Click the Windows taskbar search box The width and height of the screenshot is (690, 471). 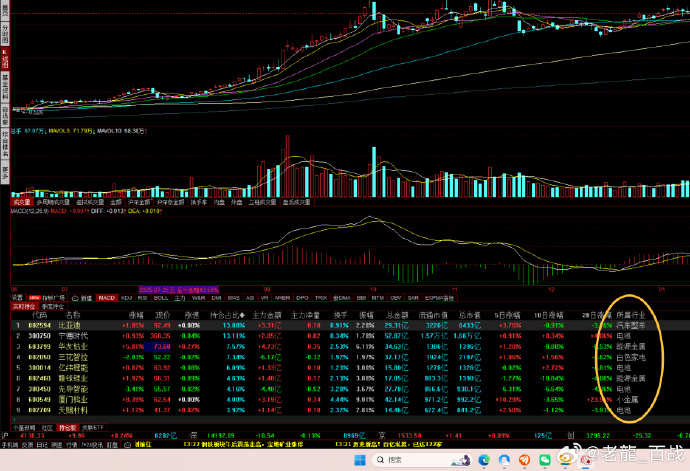(420, 460)
